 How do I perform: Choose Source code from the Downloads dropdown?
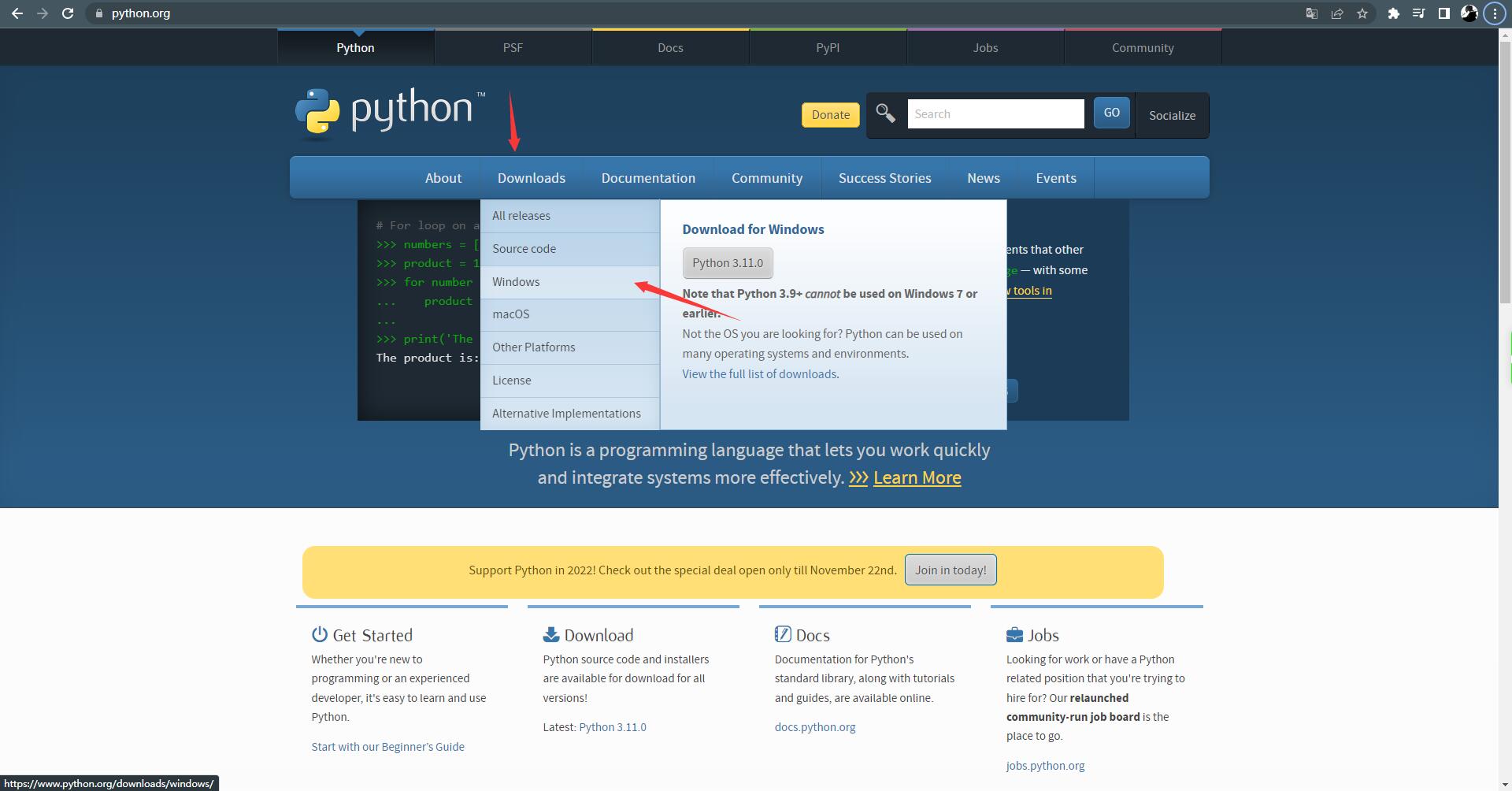(570, 249)
